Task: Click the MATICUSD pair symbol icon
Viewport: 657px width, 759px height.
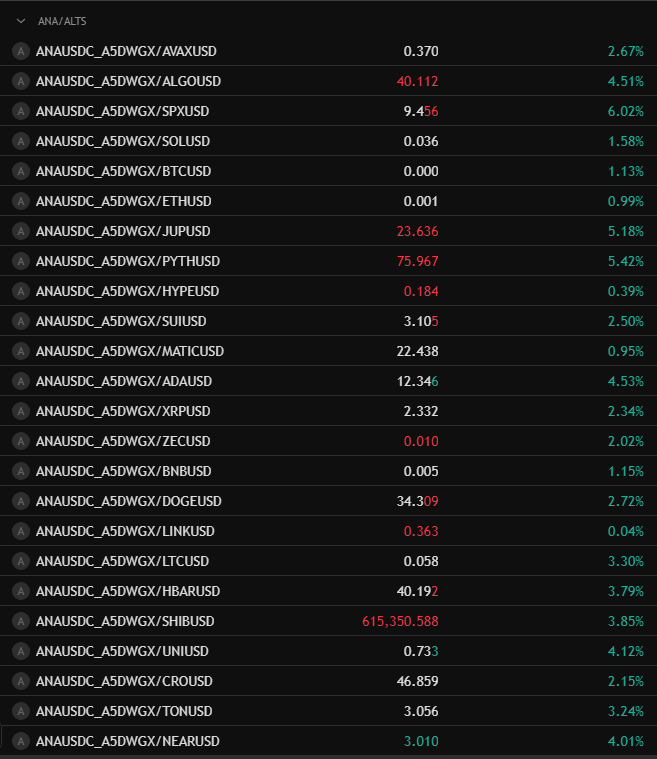Action: pyautogui.click(x=20, y=351)
